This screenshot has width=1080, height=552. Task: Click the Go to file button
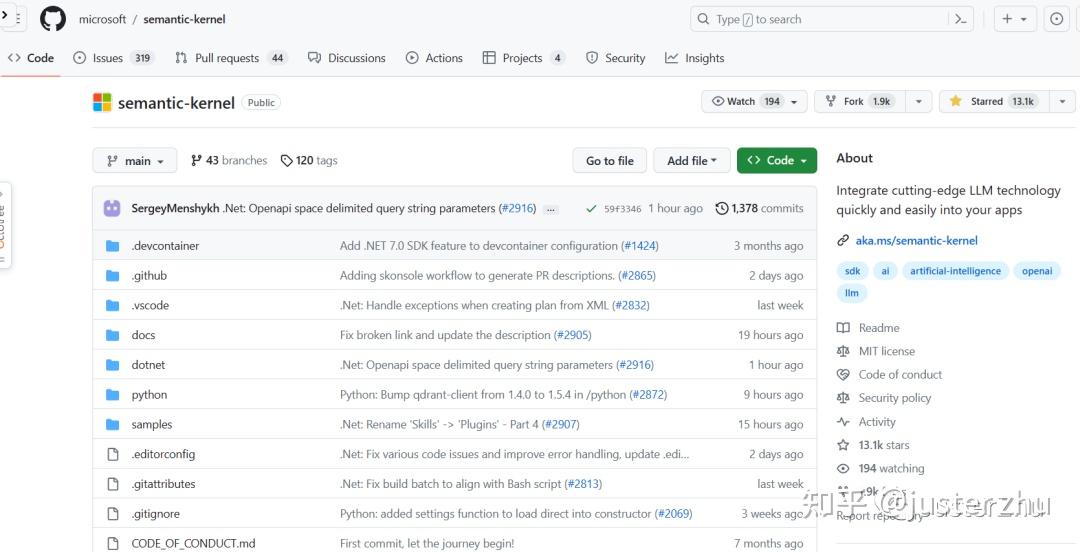609,160
